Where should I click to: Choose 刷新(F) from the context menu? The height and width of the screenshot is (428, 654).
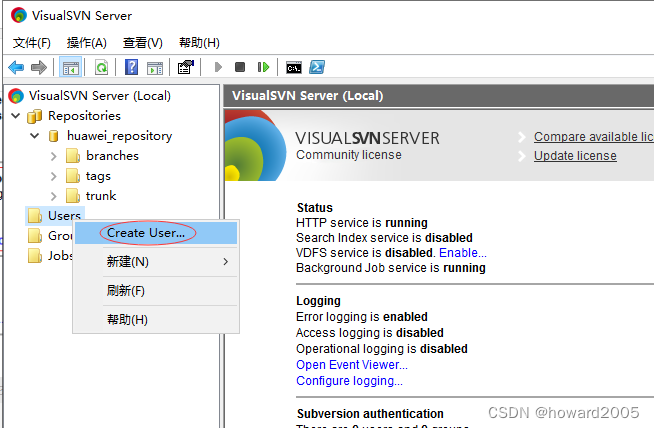coord(156,291)
